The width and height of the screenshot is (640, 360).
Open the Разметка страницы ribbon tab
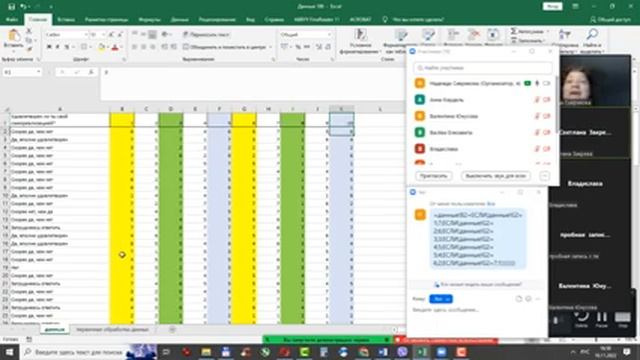[x=107, y=19]
